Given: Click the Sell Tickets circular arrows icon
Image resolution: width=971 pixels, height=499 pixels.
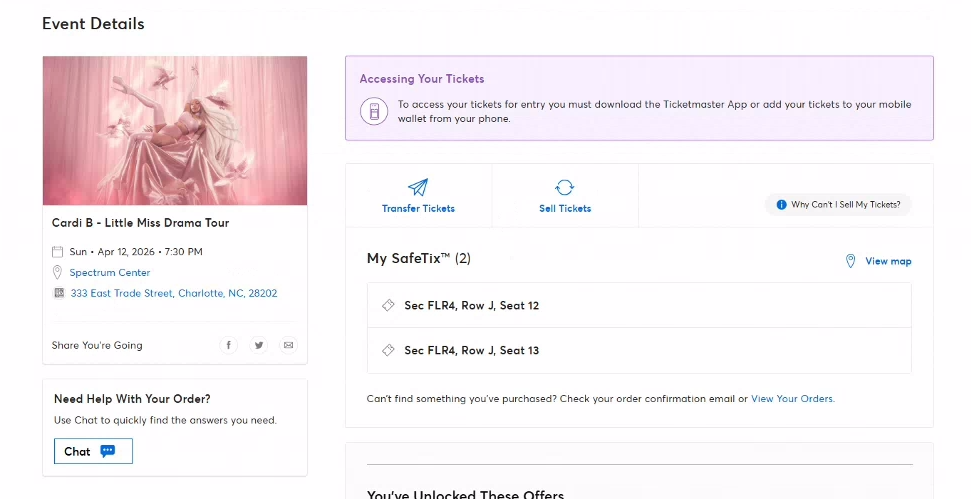Looking at the screenshot, I should pyautogui.click(x=565, y=187).
